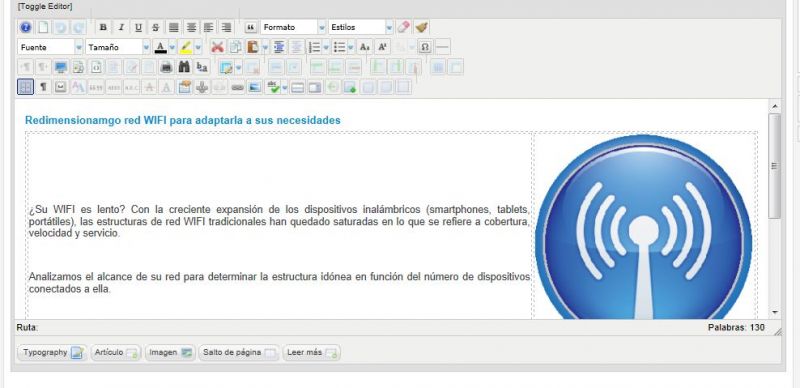Toggle show paragraph marks (¶) button
Image resolution: width=800 pixels, height=388 pixels.
(x=43, y=87)
